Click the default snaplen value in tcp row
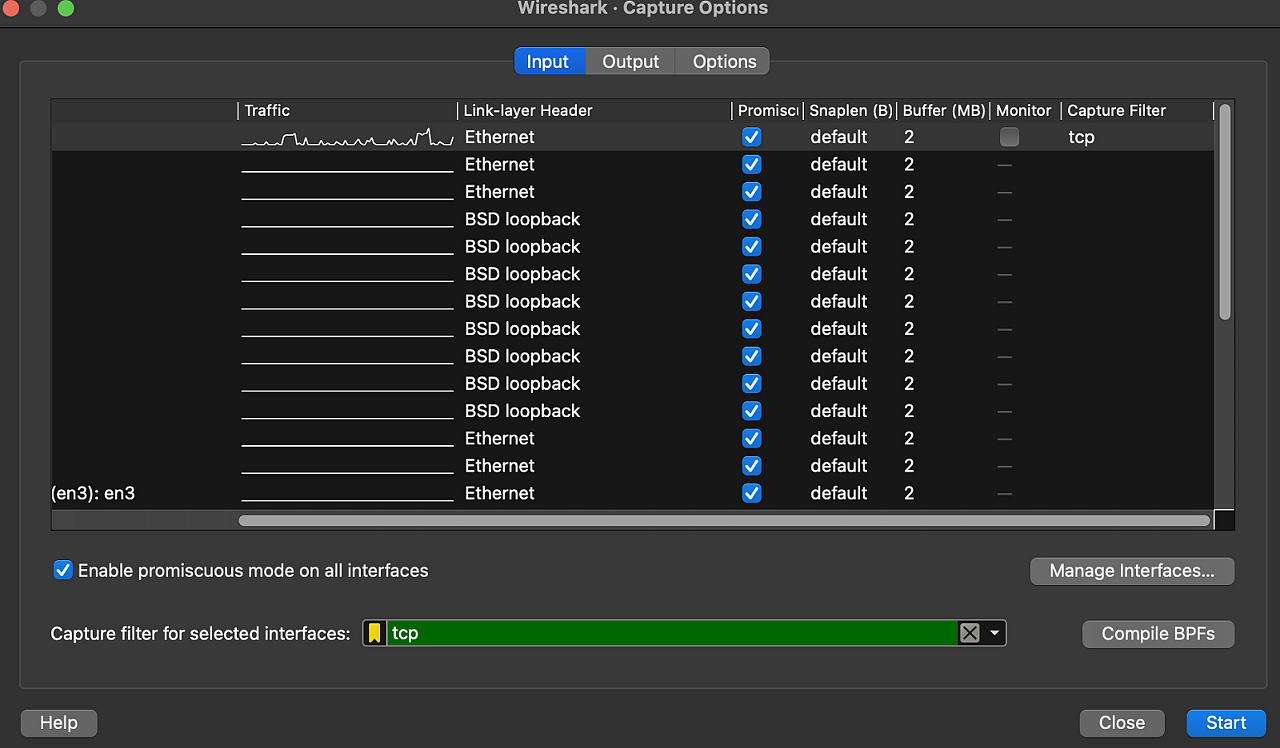This screenshot has height=748, width=1280. pyautogui.click(x=839, y=137)
